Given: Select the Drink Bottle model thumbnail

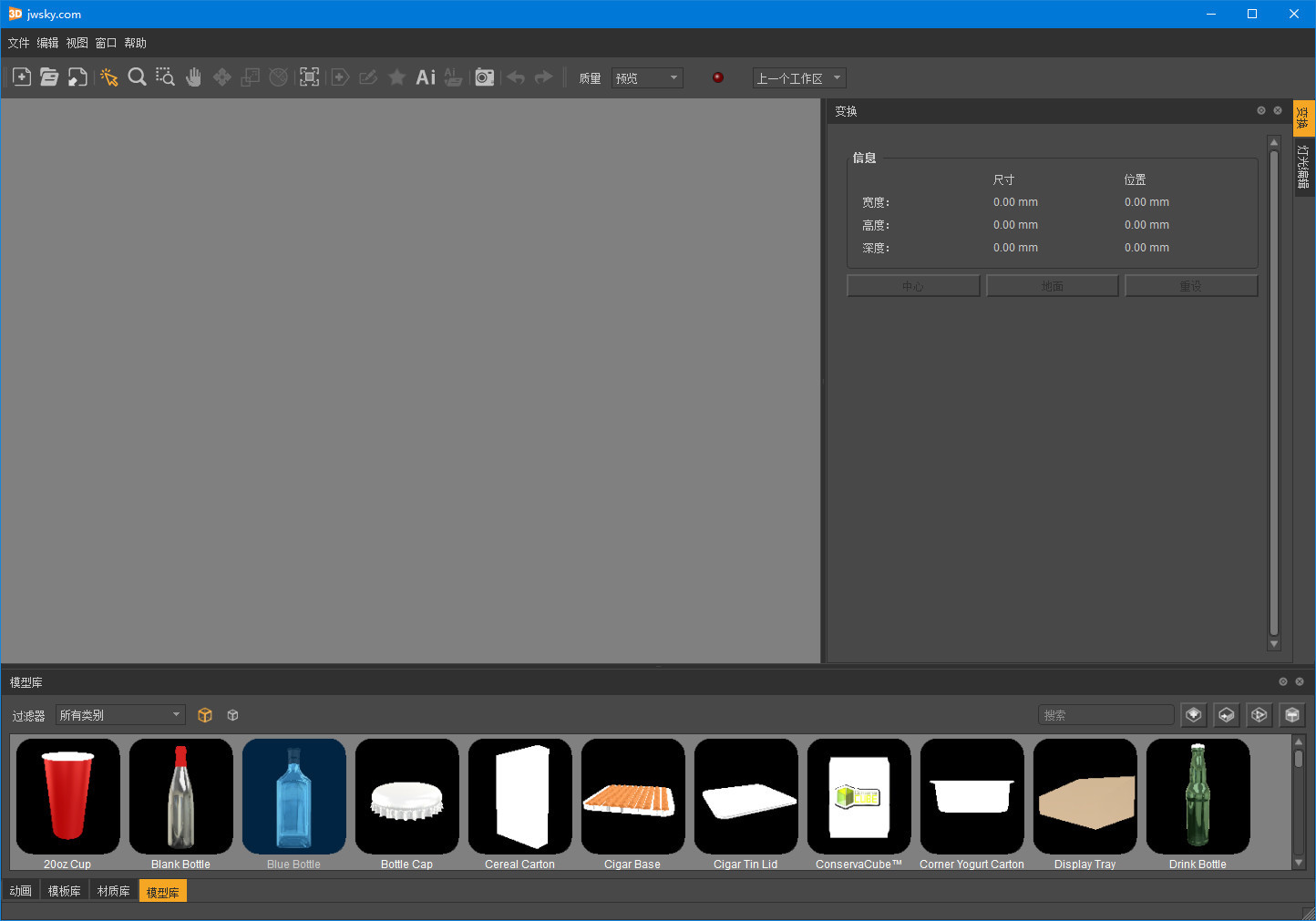Looking at the screenshot, I should [x=1198, y=797].
